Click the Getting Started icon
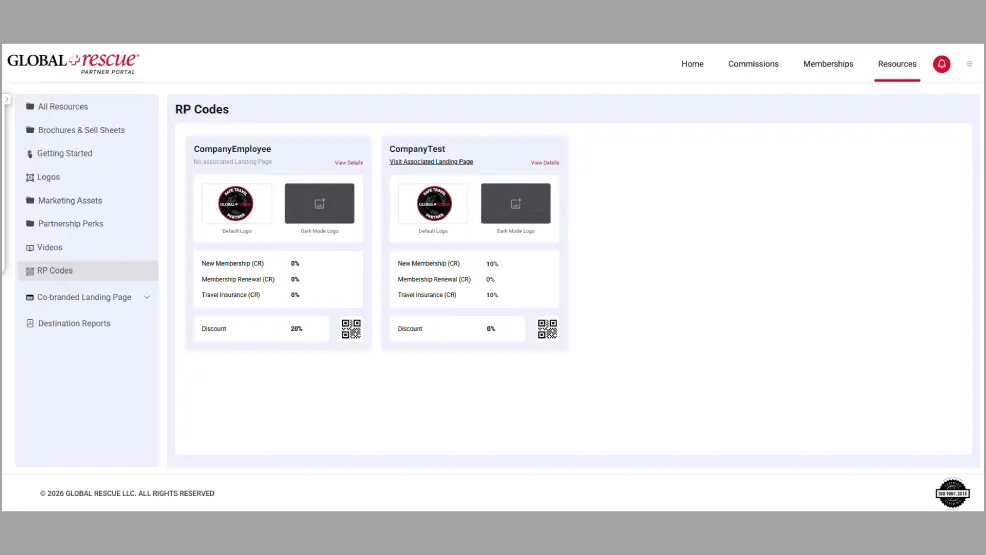The image size is (986, 555). 30,153
